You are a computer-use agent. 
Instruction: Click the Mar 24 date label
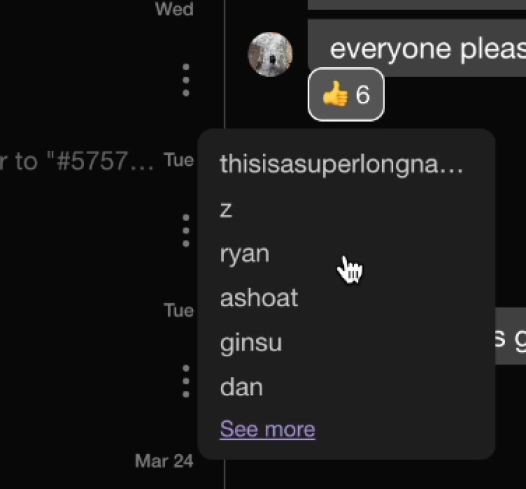click(x=164, y=461)
